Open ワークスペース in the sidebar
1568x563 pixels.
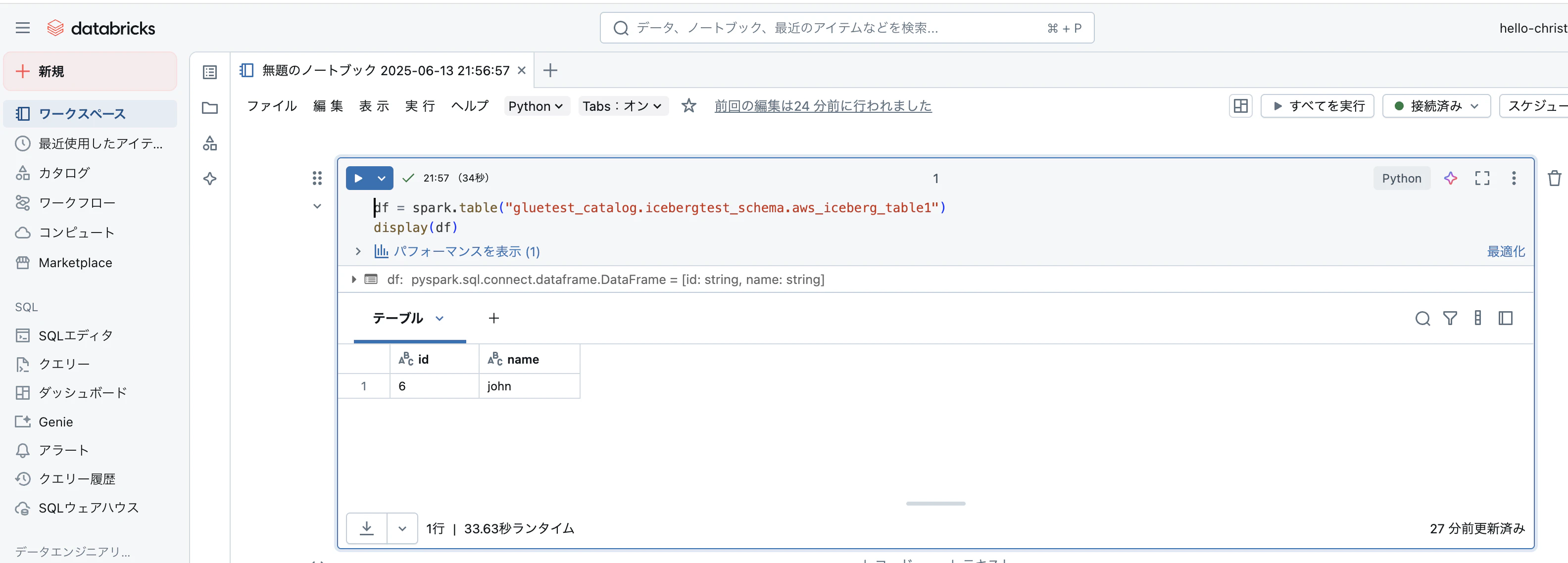pyautogui.click(x=90, y=114)
